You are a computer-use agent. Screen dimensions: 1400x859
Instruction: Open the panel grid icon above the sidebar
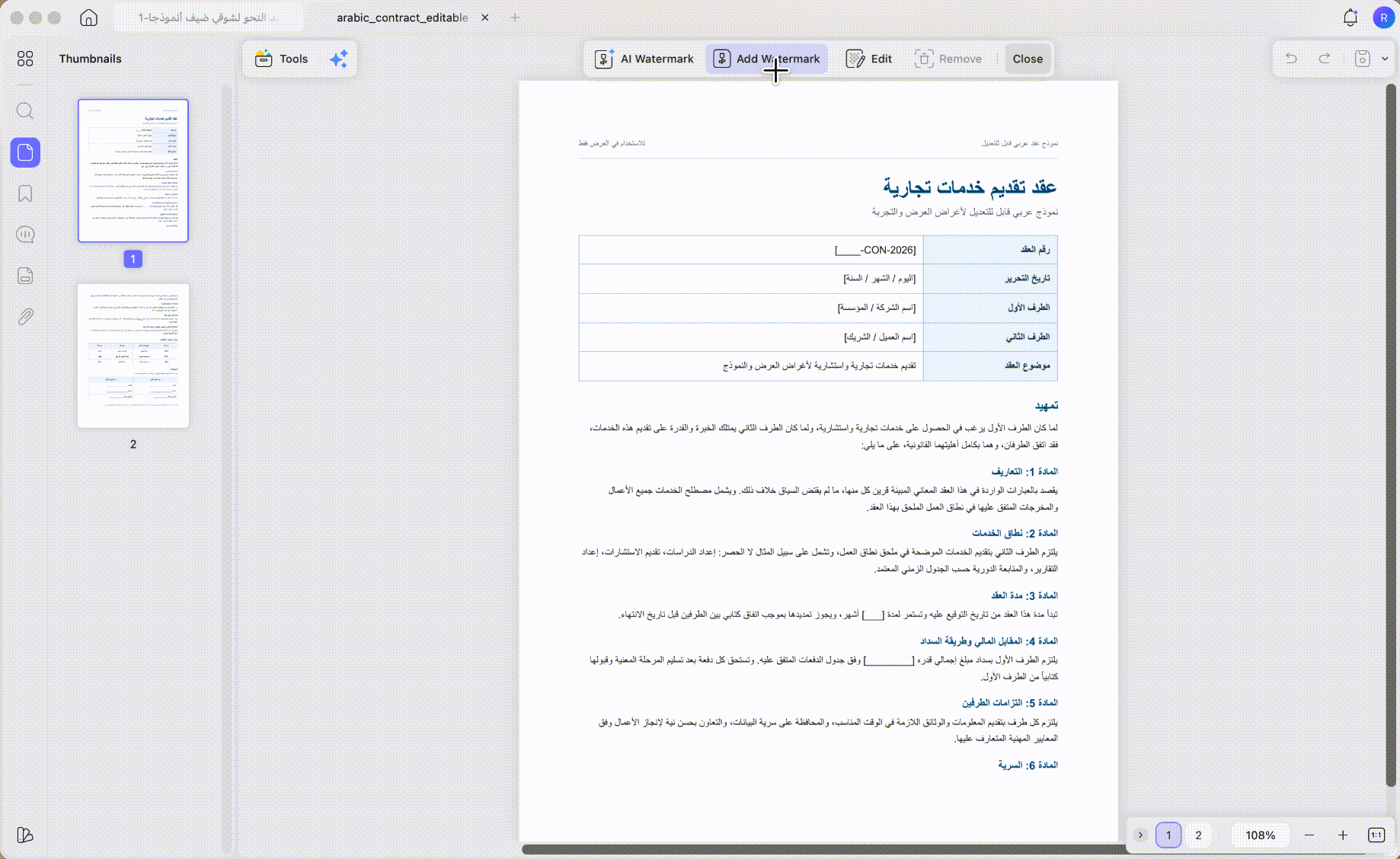click(25, 59)
